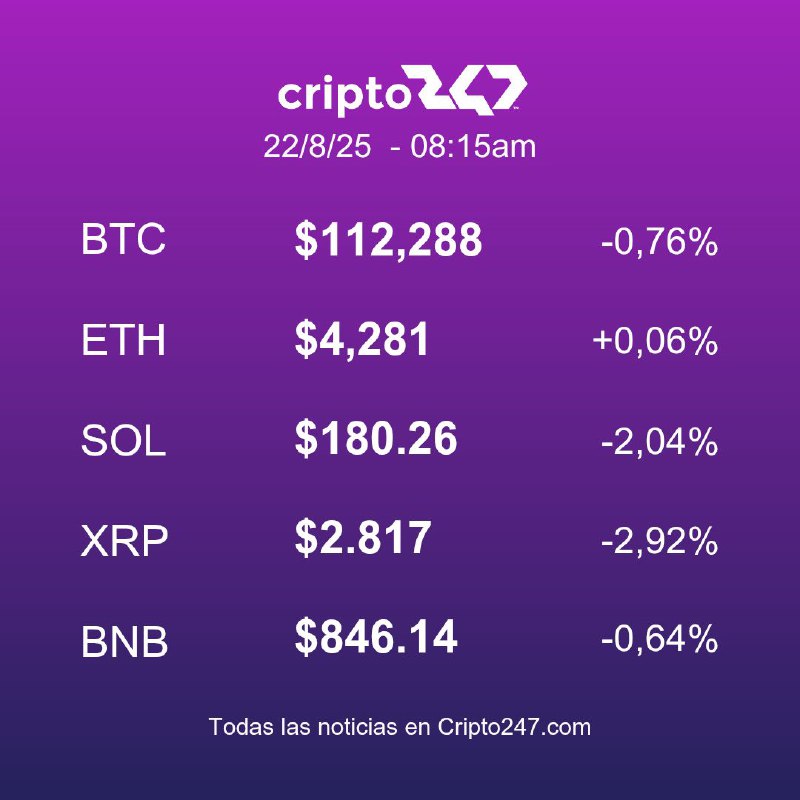The height and width of the screenshot is (800, 800).
Task: Click the ETH change +0,06%
Action: point(656,341)
